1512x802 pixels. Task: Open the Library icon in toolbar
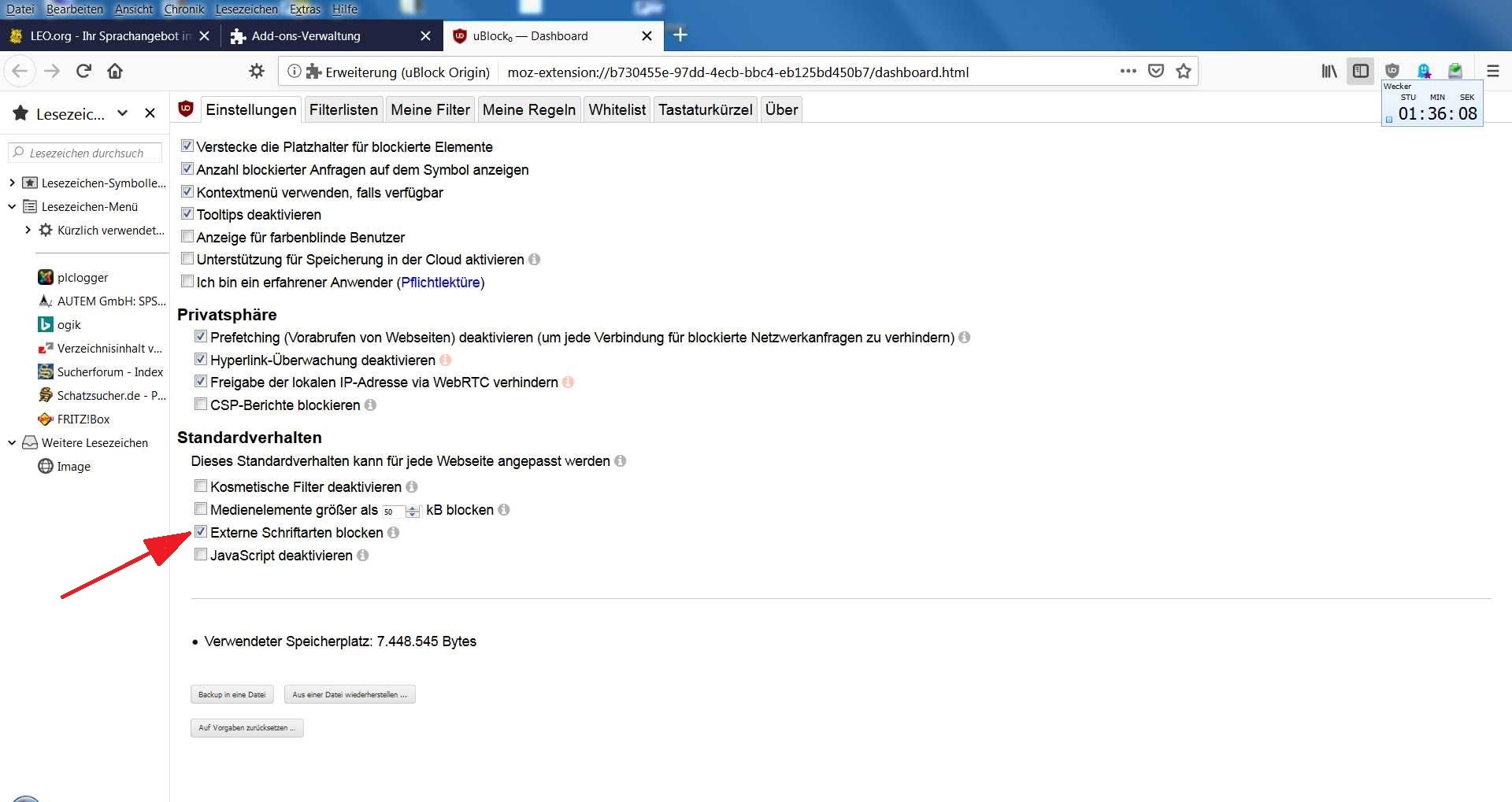pos(1329,71)
